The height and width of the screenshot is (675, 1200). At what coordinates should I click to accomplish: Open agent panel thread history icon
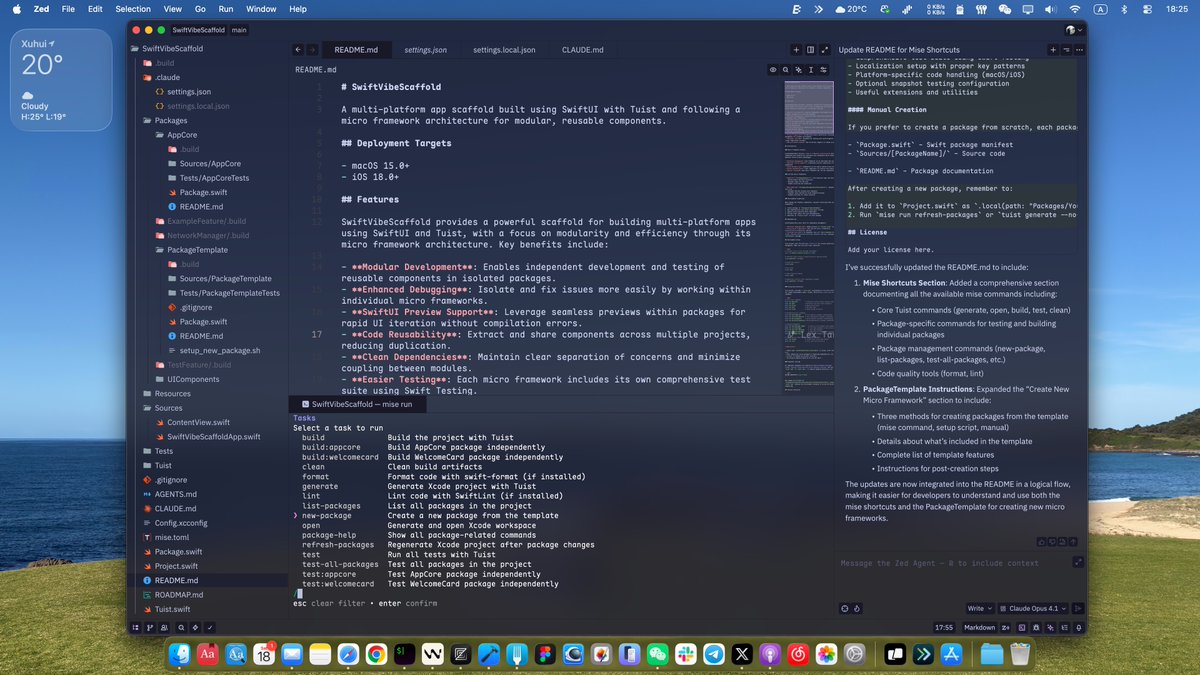point(1067,49)
